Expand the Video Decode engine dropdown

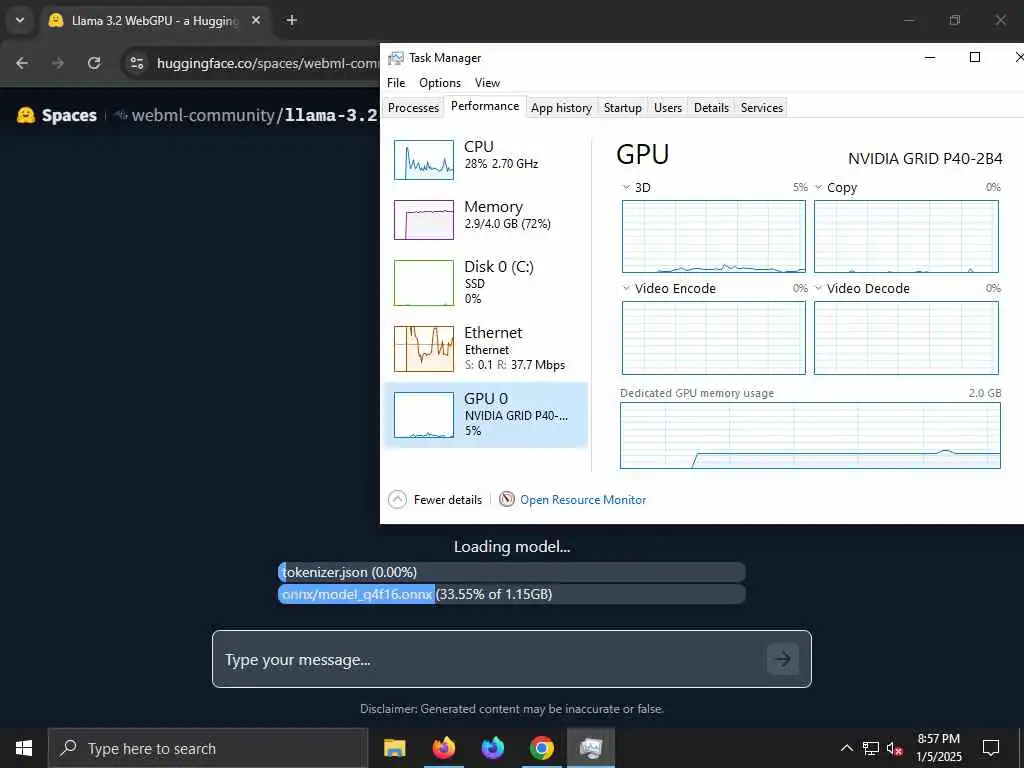pyautogui.click(x=818, y=288)
